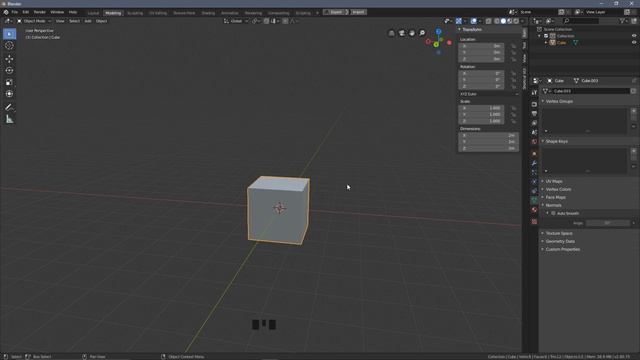Switch to solid shading
640x360 pixels.
(x=503, y=21)
